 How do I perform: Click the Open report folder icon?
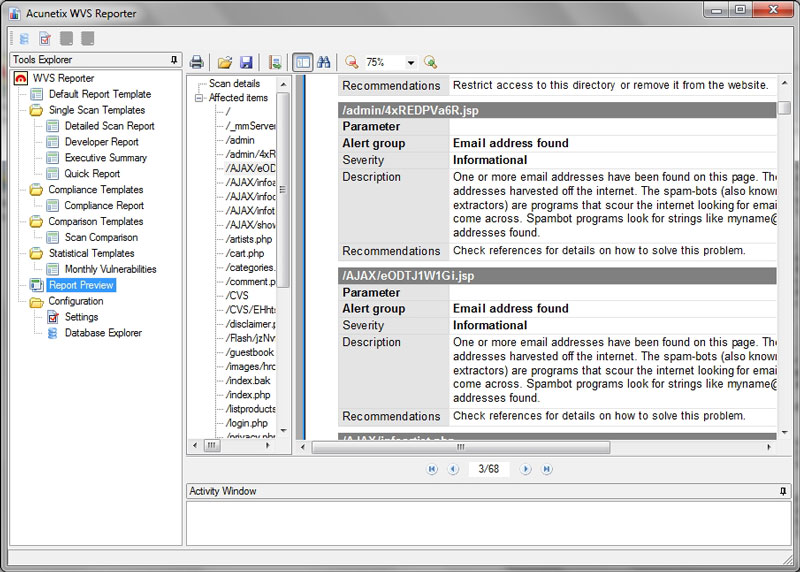[225, 62]
